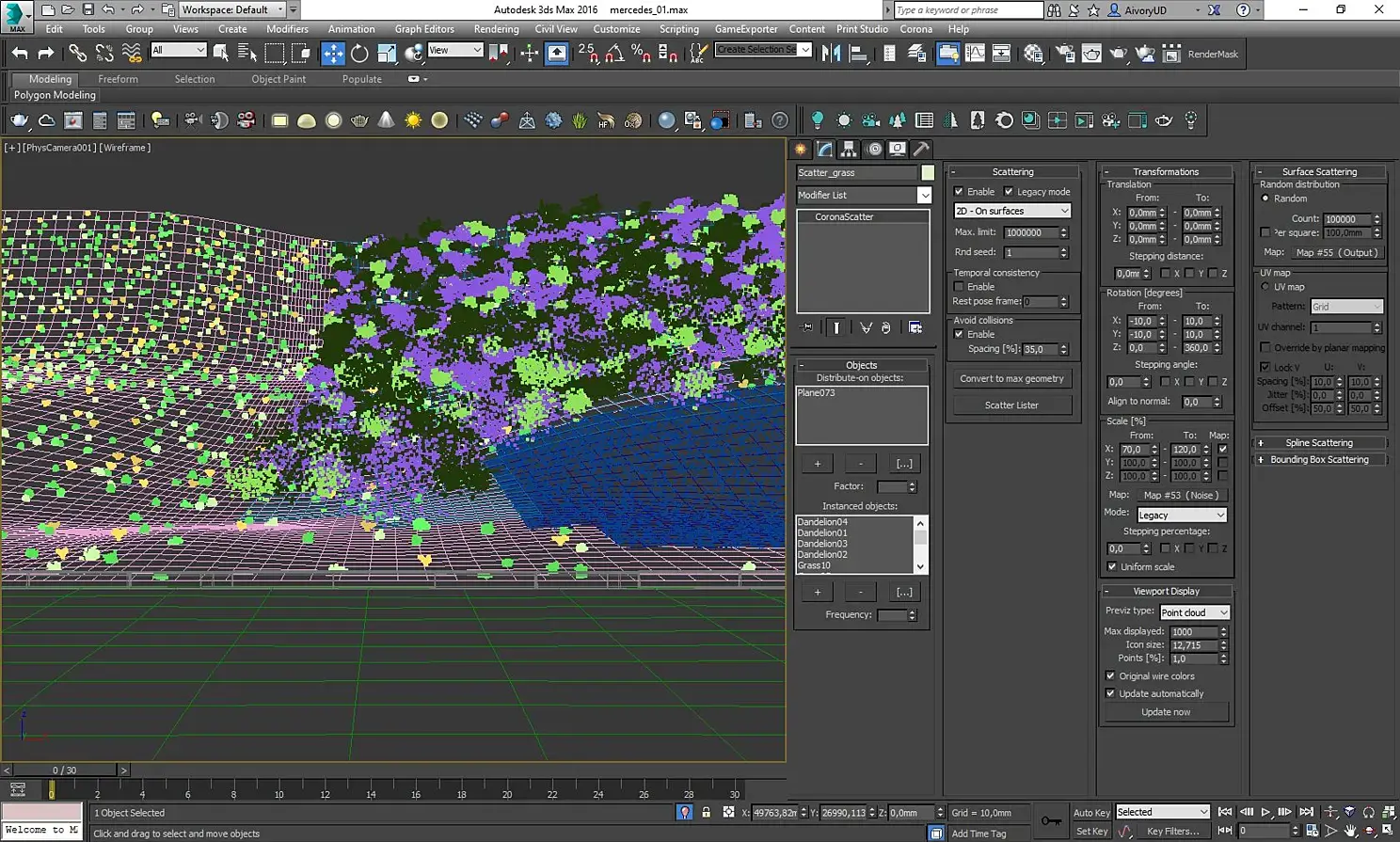
Task: Select the Move transform tool
Action: point(333,54)
